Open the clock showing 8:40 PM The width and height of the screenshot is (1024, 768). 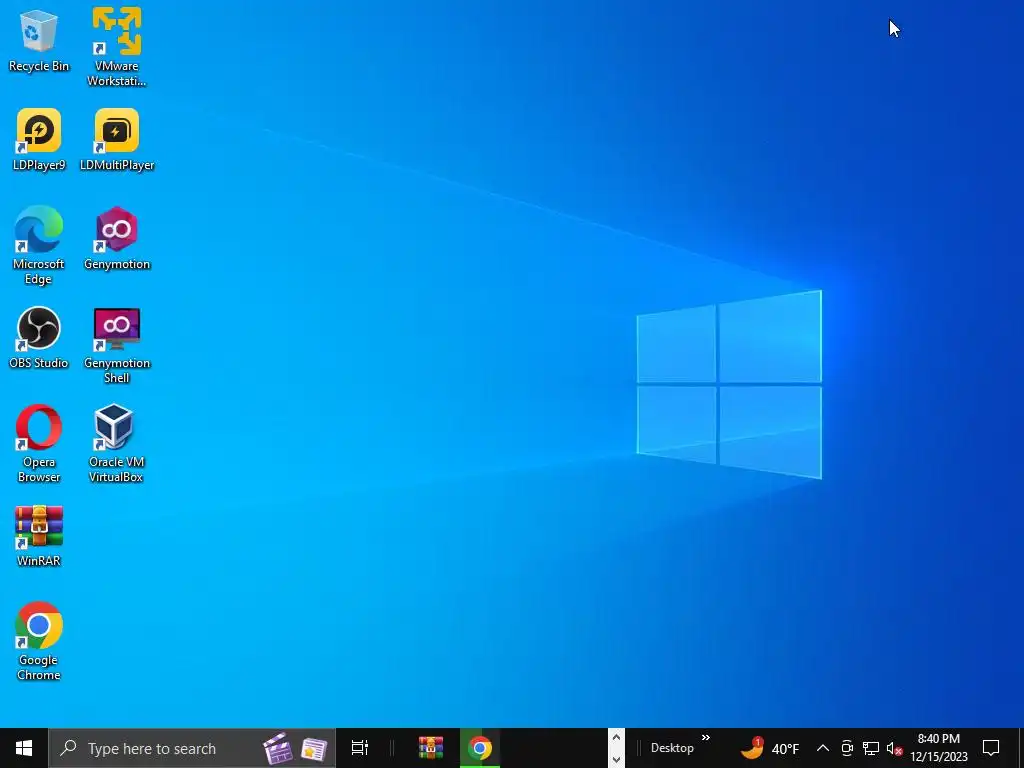click(x=939, y=748)
